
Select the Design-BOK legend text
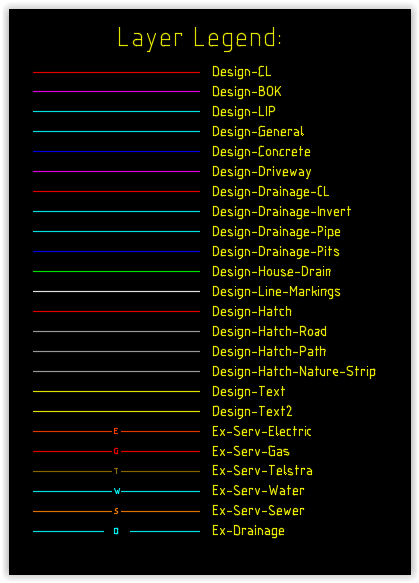tap(246, 92)
